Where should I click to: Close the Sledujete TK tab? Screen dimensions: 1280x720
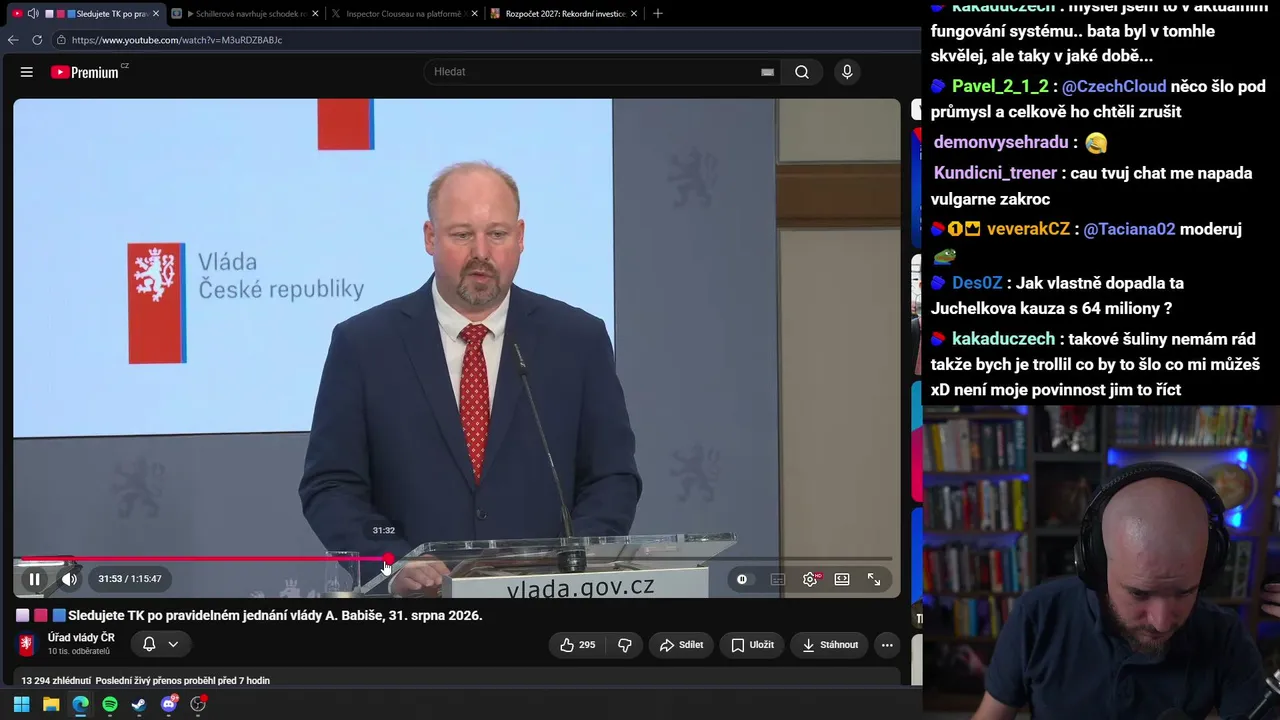(156, 14)
